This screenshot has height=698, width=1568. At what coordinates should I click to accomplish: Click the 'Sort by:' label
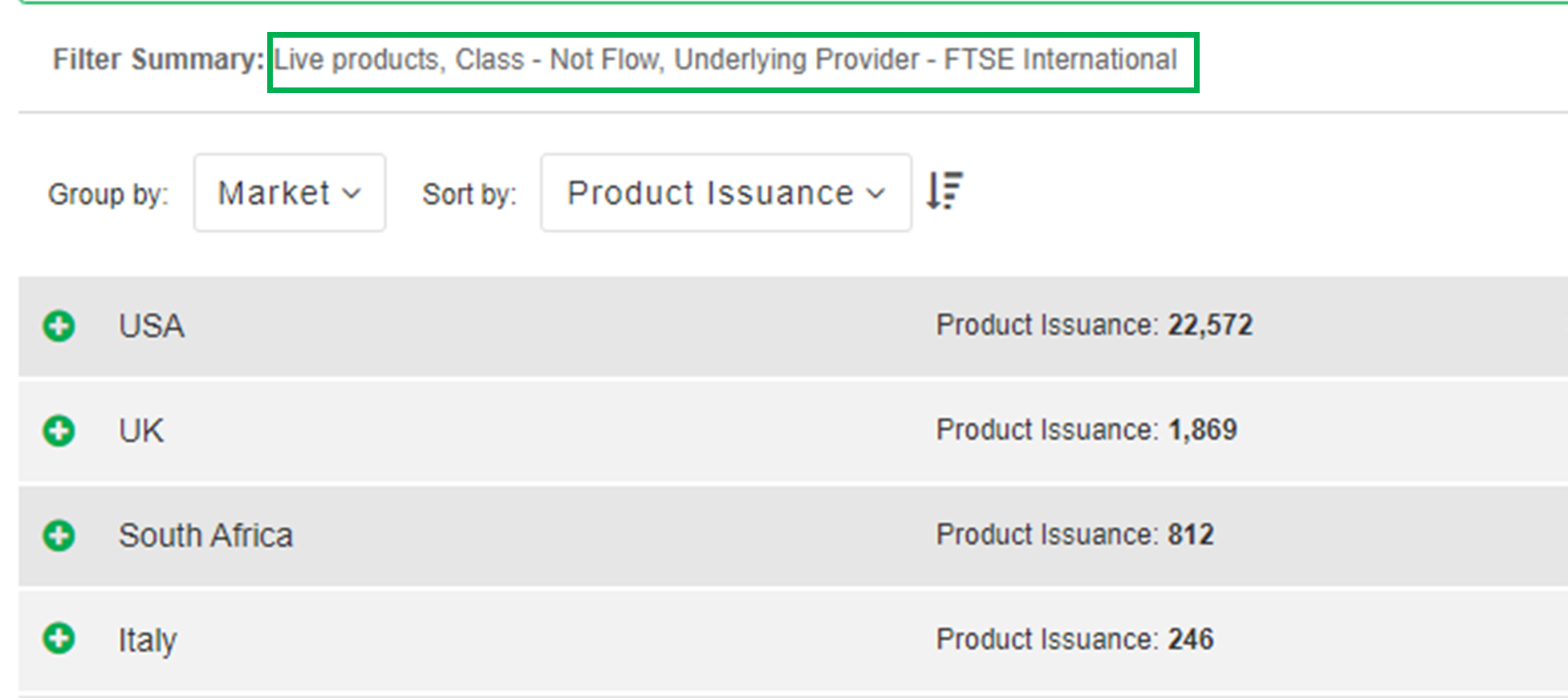coord(469,194)
